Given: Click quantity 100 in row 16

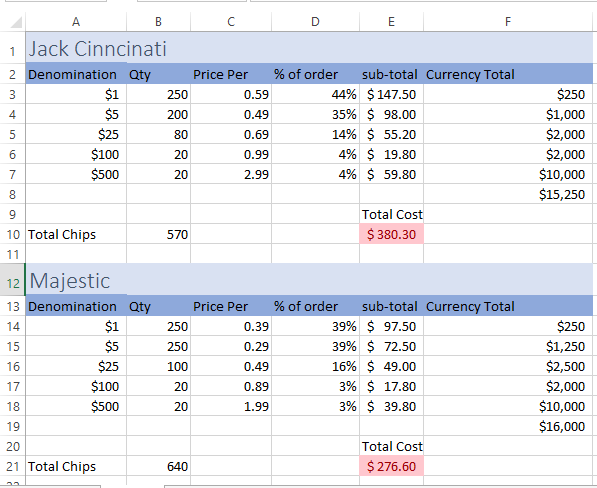Looking at the screenshot, I should pyautogui.click(x=158, y=366).
